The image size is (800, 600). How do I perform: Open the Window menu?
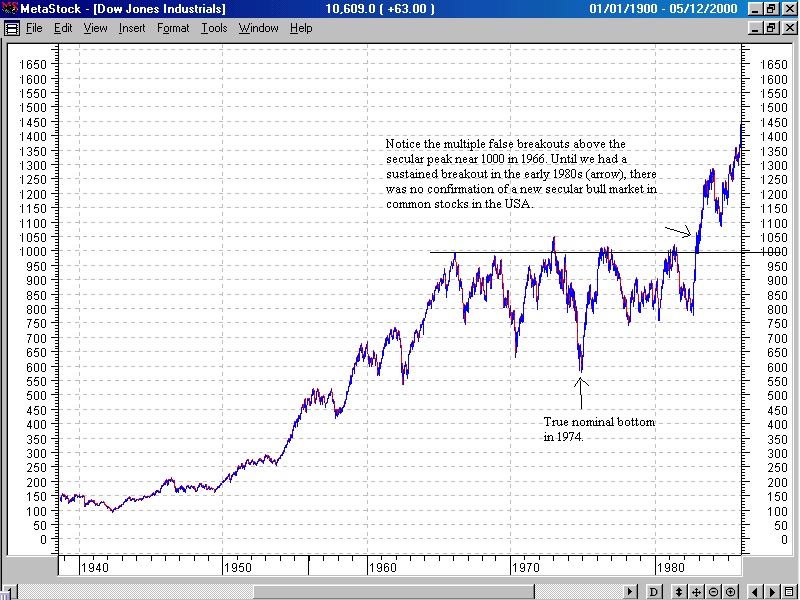coord(259,28)
